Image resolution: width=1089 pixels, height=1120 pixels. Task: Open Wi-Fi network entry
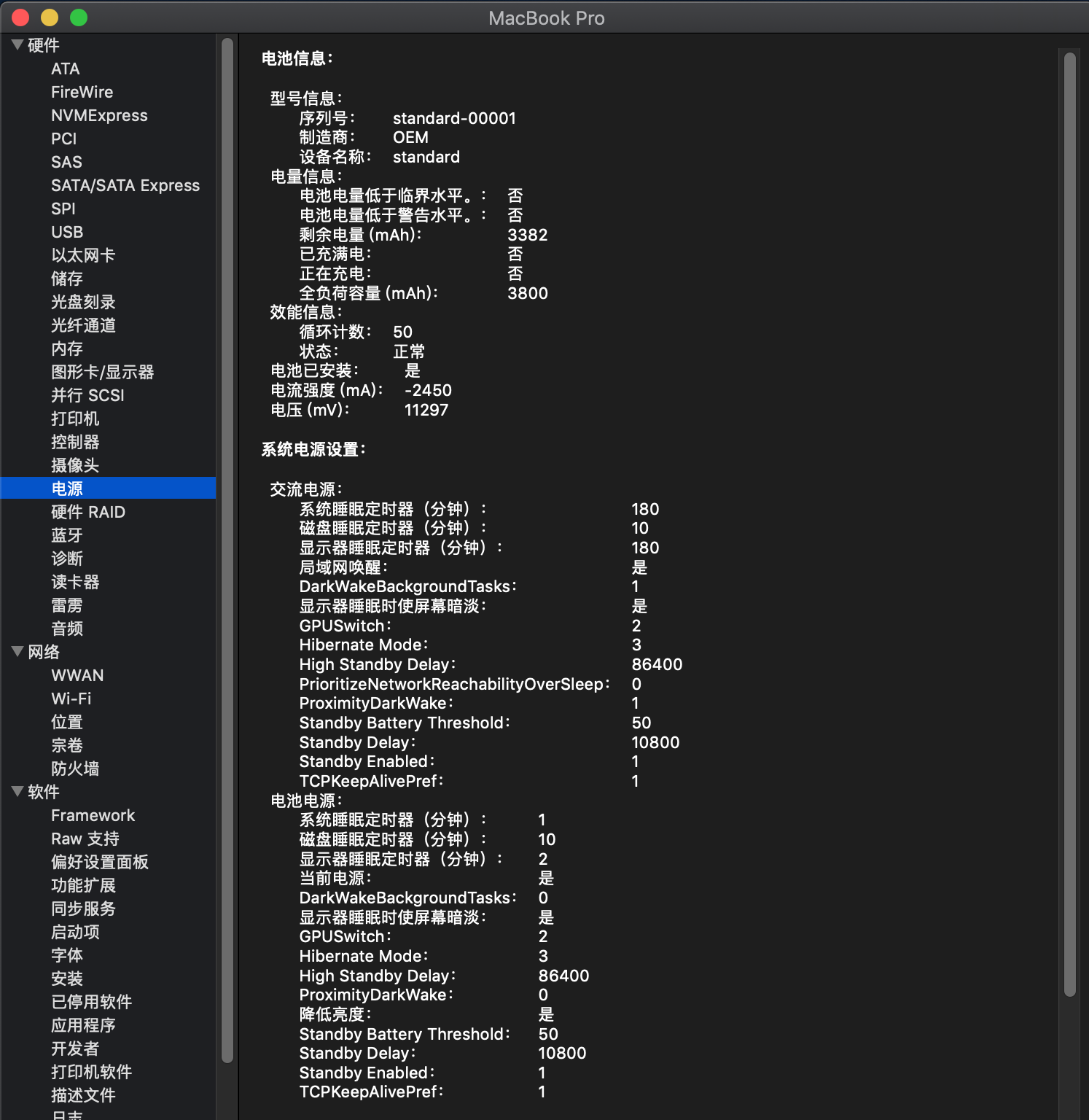tap(71, 699)
